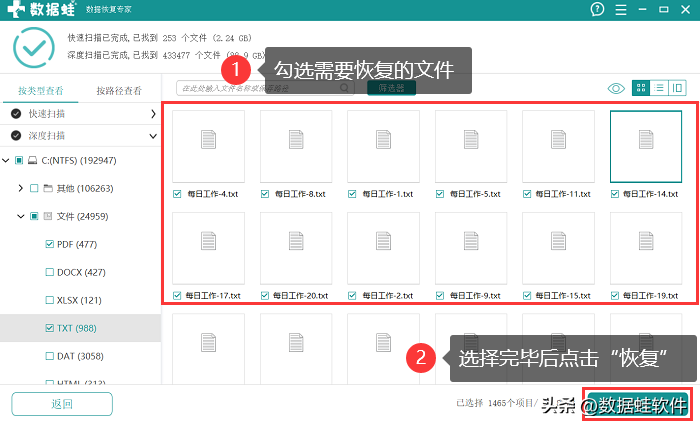Check the XLSX (121) checkbox
700x427 pixels.
pyautogui.click(x=50, y=300)
